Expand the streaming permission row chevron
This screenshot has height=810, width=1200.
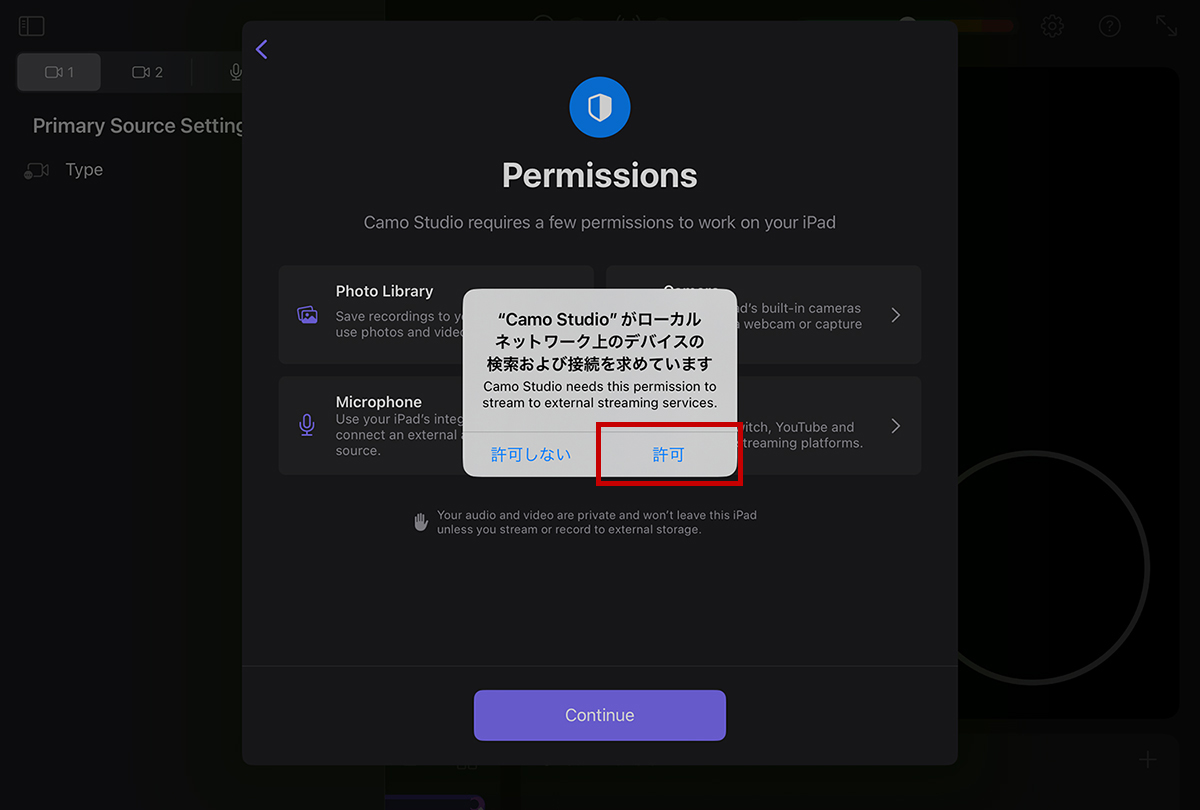pyautogui.click(x=896, y=426)
